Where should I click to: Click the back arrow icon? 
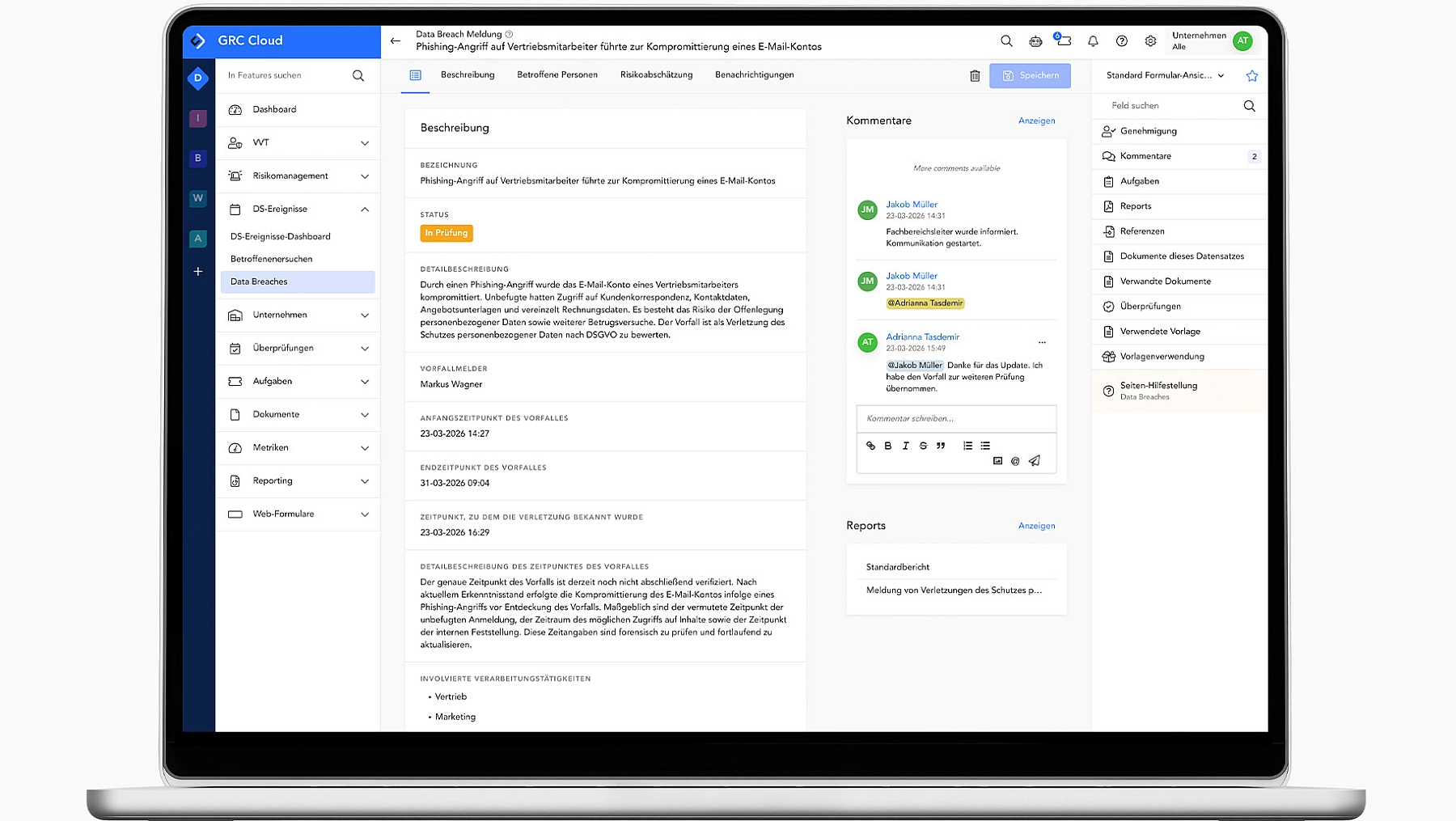point(396,40)
